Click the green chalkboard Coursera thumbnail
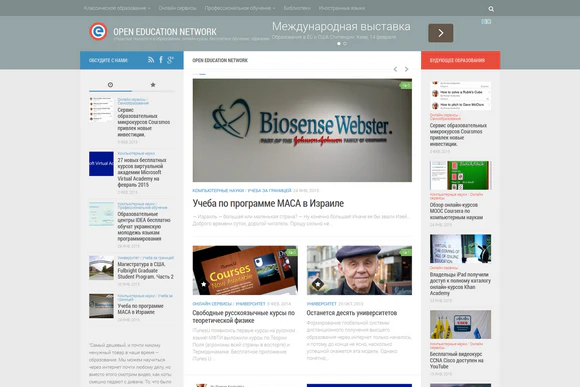Image resolution: width=580 pixels, height=387 pixels. pos(461,175)
